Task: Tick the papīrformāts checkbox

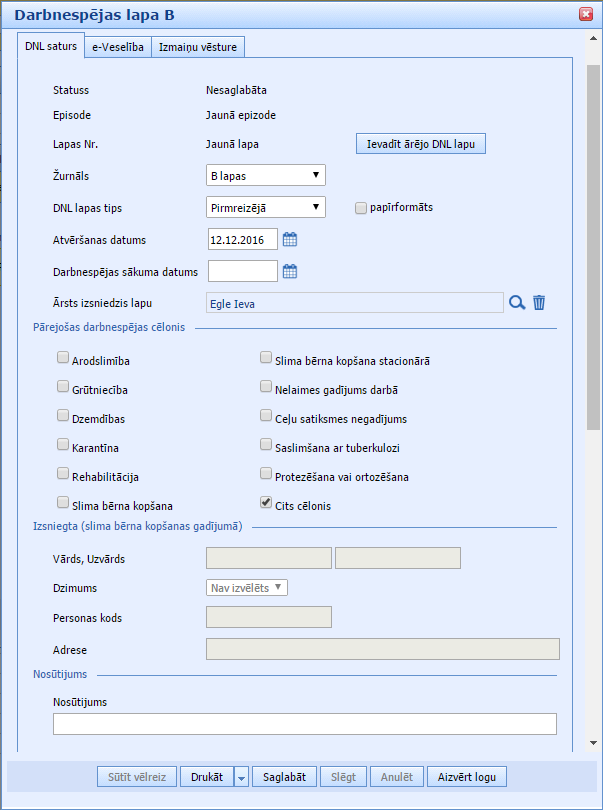Action: pos(362,208)
